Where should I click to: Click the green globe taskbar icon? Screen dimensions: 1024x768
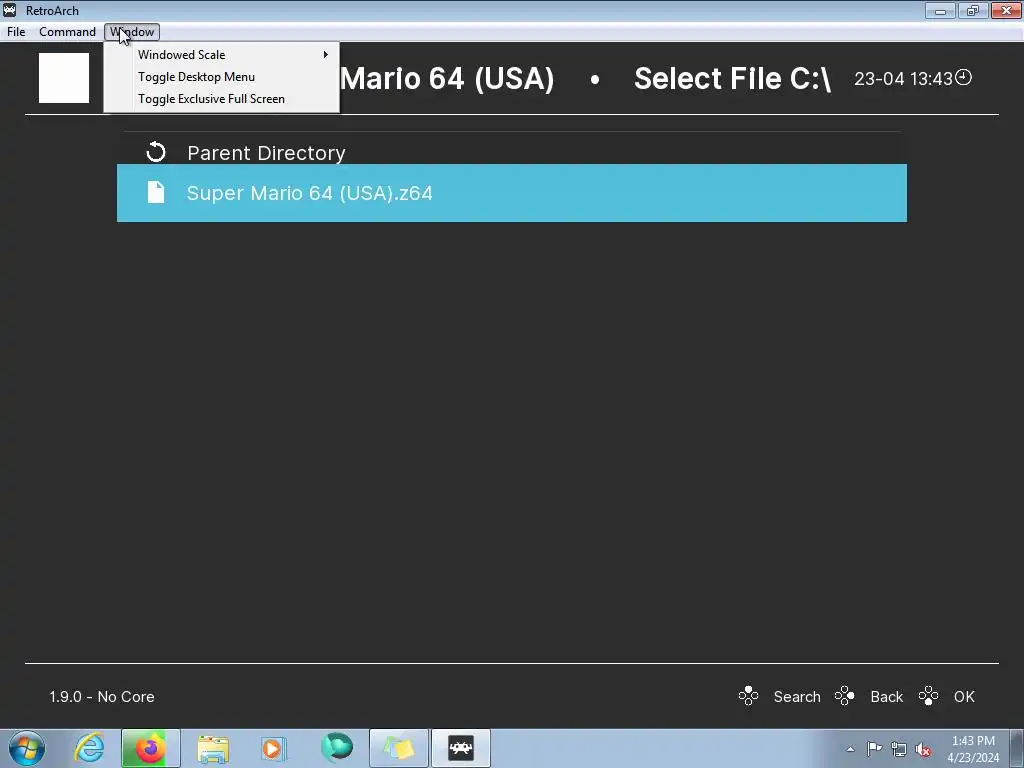[x=337, y=748]
